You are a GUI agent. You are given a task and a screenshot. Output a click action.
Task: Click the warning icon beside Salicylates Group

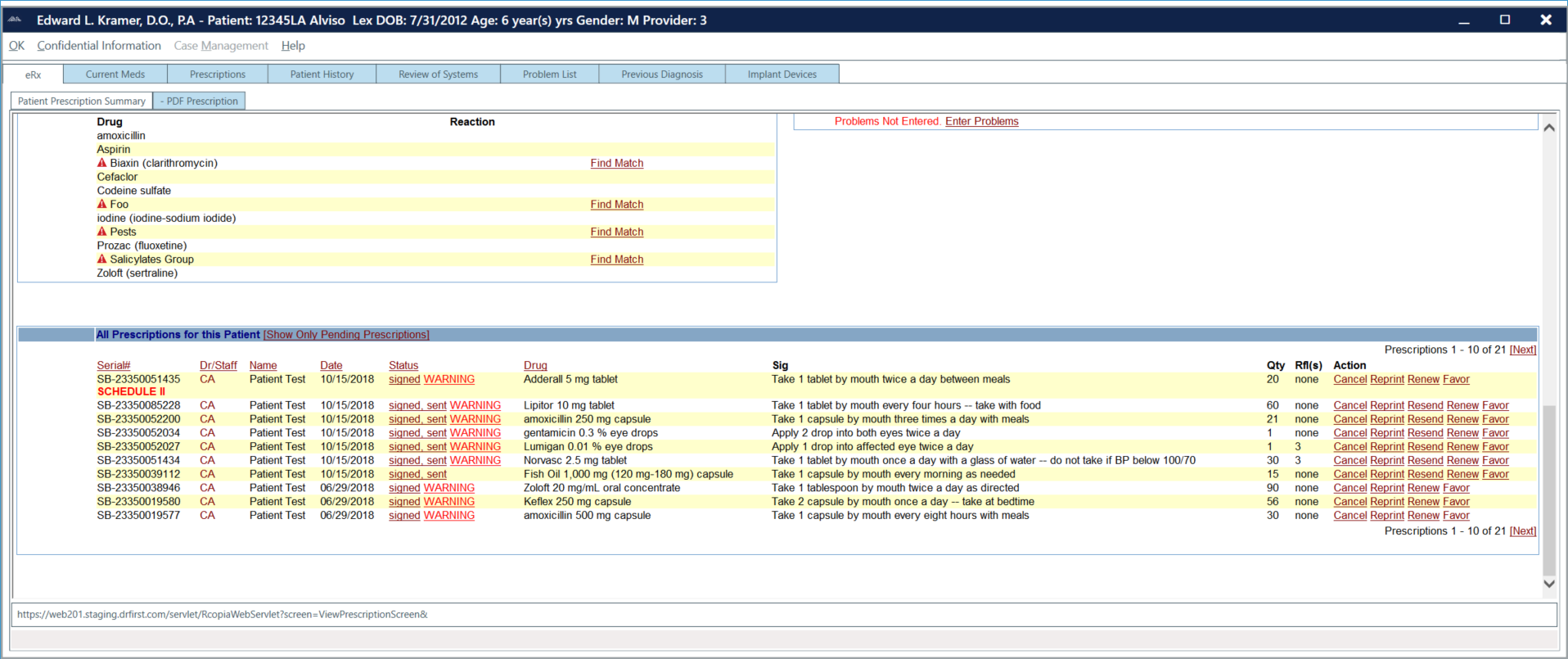[102, 259]
